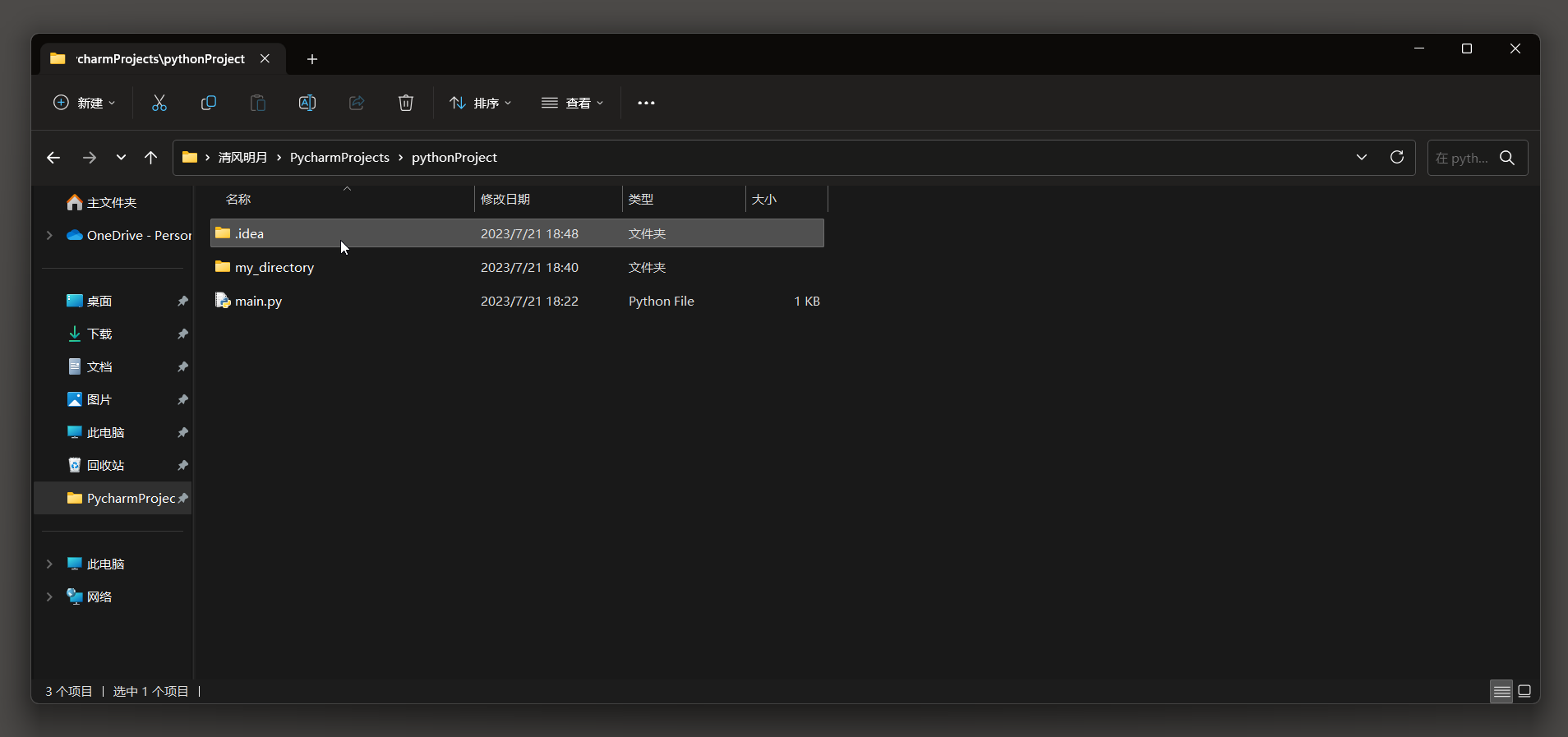1568x737 pixels.
Task: Open 文档 in quick access
Action: point(99,367)
